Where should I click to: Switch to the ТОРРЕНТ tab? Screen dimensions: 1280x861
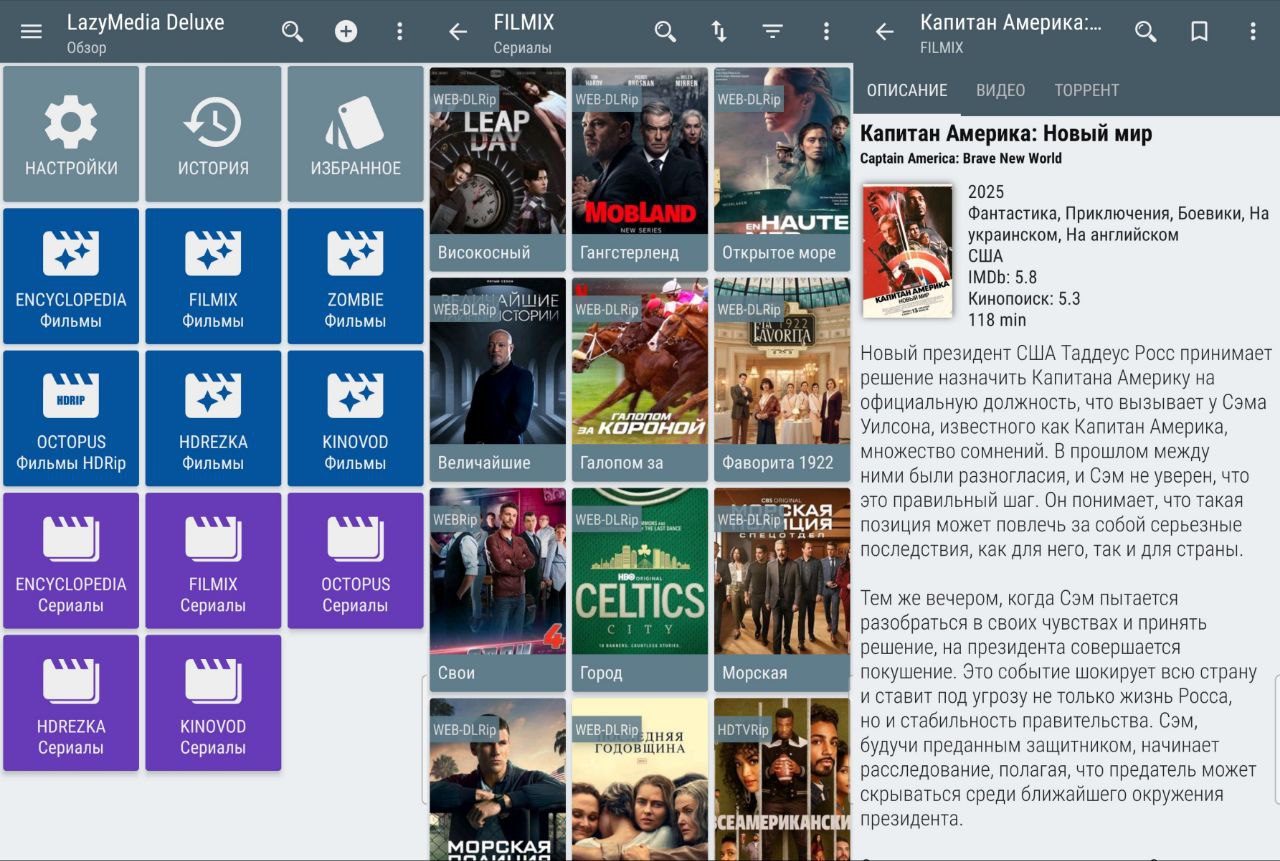point(1087,90)
